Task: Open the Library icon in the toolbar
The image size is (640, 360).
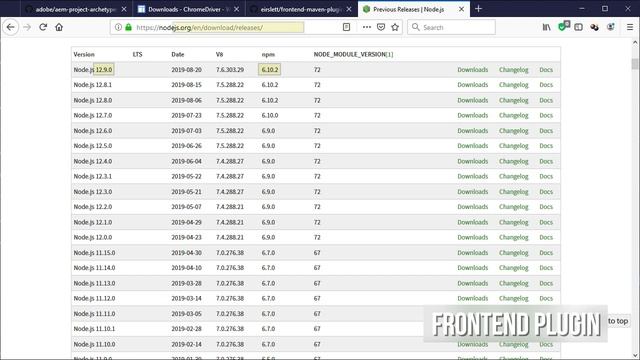Action: pyautogui.click(x=546, y=27)
